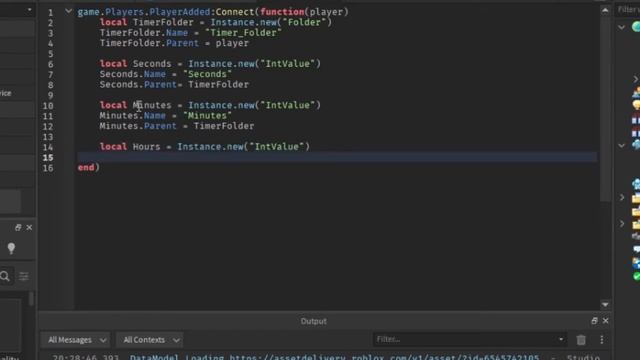
Task: Click the lightbulb icon in the left panel
Action: (x=11, y=248)
